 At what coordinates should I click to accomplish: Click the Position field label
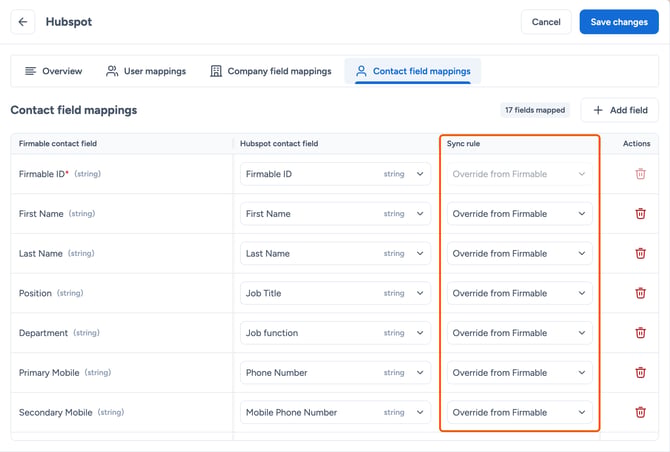tap(35, 293)
